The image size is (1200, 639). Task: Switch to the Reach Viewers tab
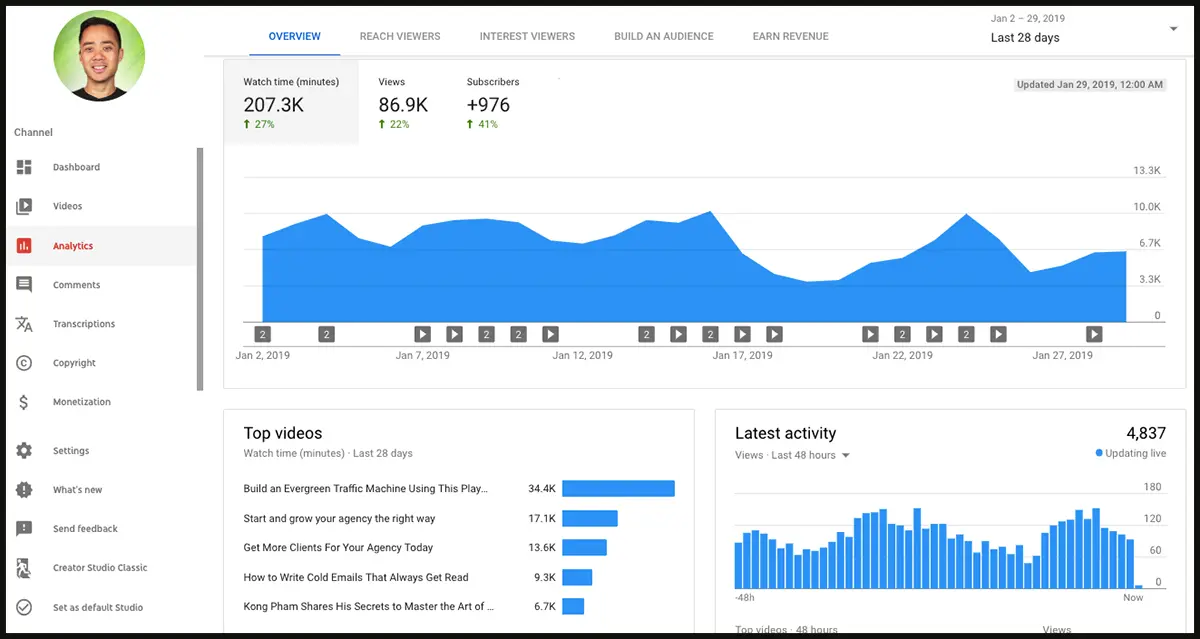400,36
